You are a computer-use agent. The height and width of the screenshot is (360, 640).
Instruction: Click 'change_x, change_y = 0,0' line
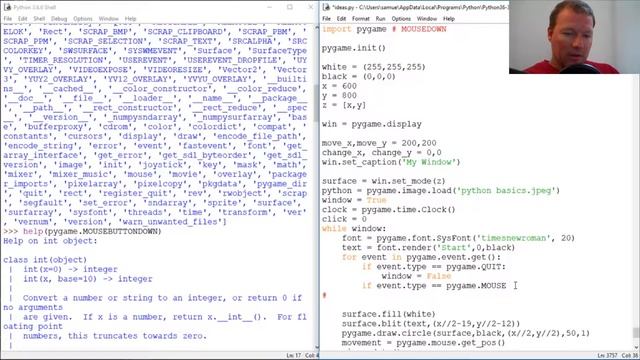(x=381, y=153)
